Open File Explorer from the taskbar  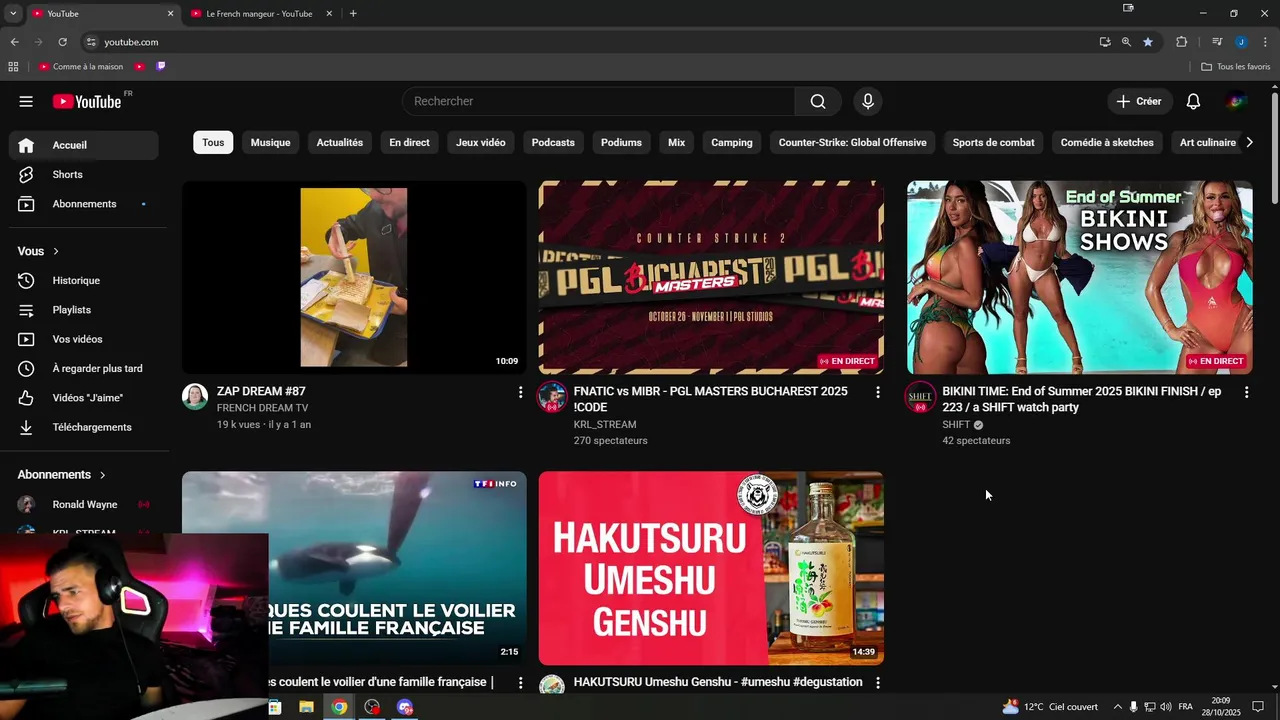point(306,707)
